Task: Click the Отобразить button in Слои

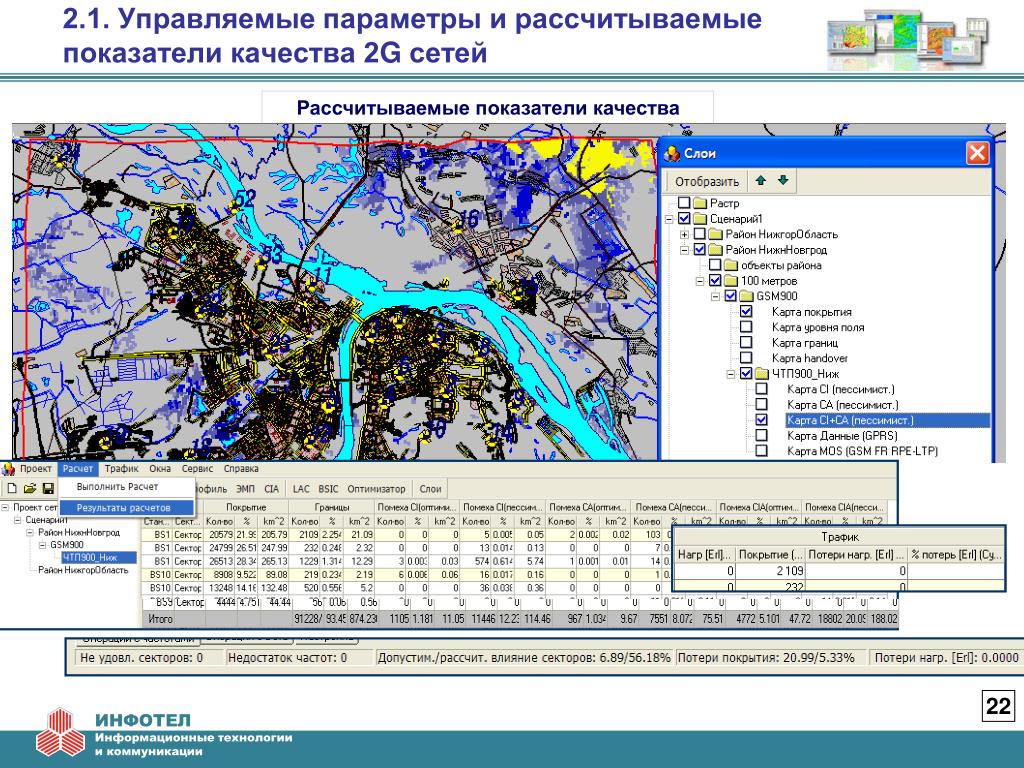Action: 707,181
